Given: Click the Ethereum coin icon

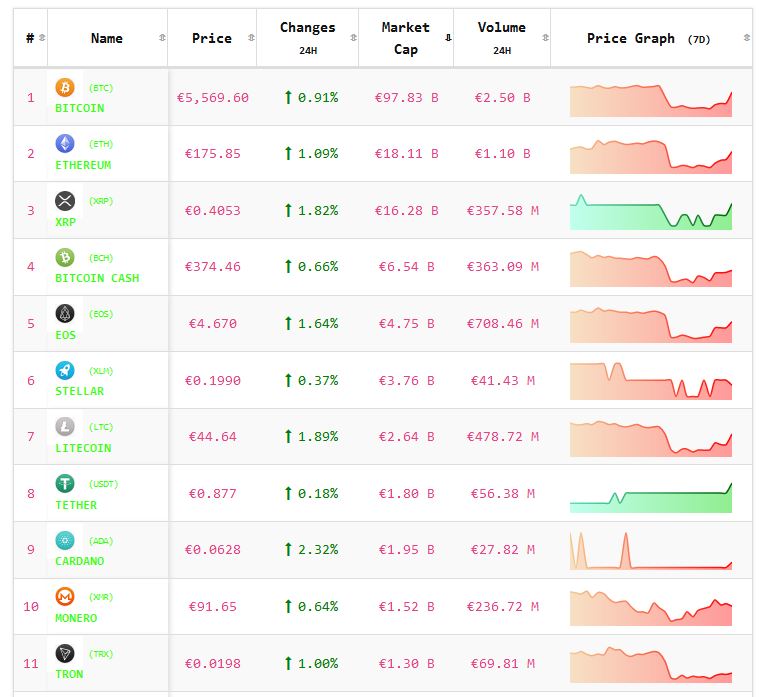Looking at the screenshot, I should (65, 144).
